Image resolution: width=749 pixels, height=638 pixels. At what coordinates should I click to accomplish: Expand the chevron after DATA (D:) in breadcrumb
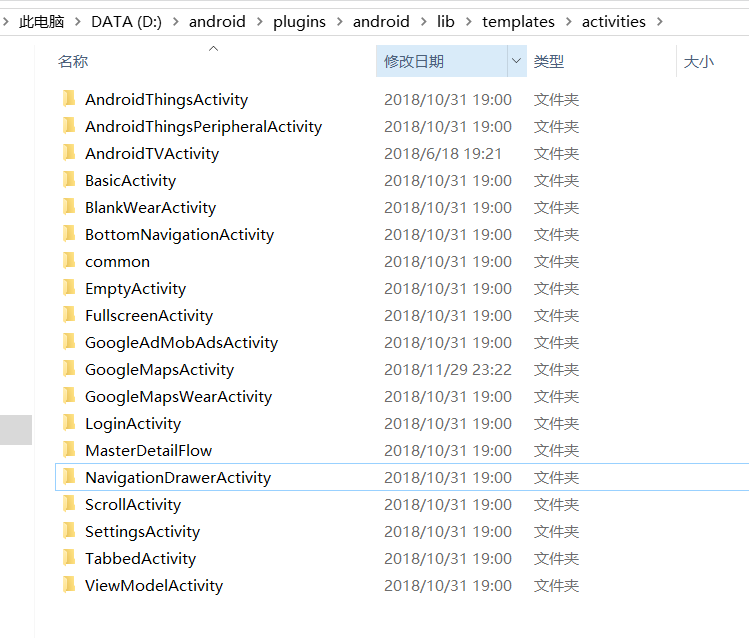176,22
